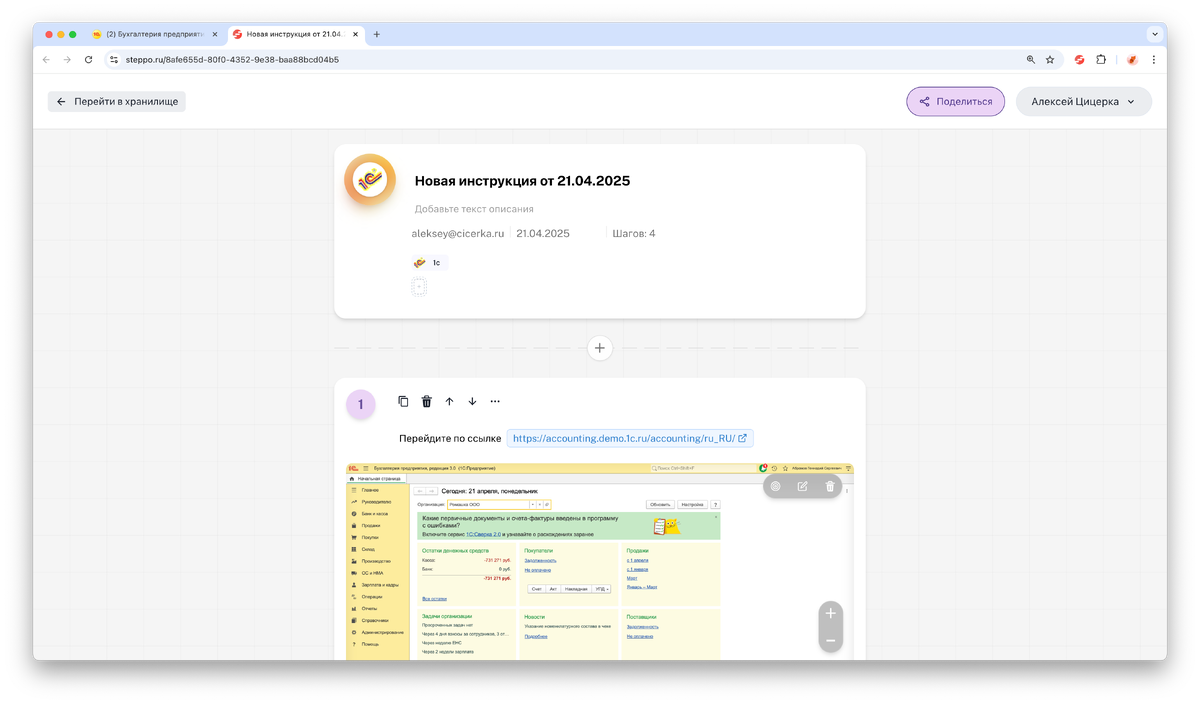
Task: Remove the step screenshot with its trash icon
Action: tap(829, 486)
